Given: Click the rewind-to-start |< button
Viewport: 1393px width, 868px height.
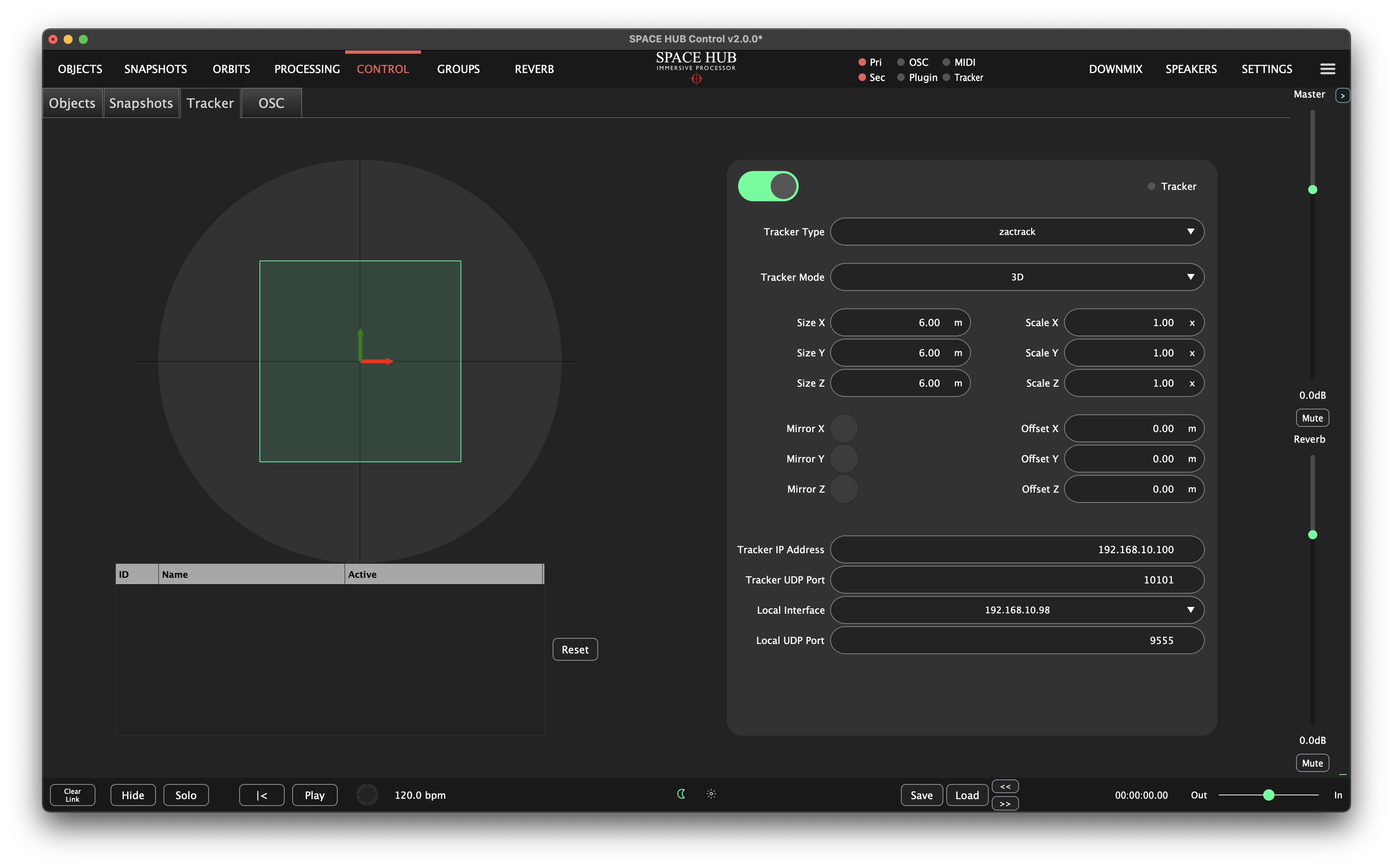Looking at the screenshot, I should click(x=261, y=795).
